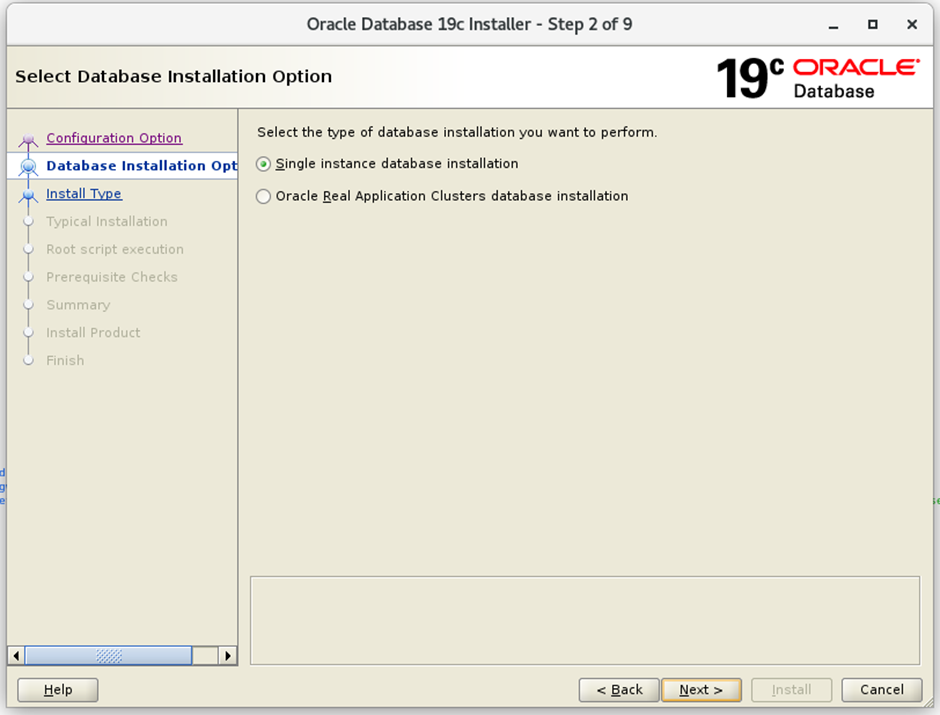Click the Typical Installation step label

click(x=107, y=221)
